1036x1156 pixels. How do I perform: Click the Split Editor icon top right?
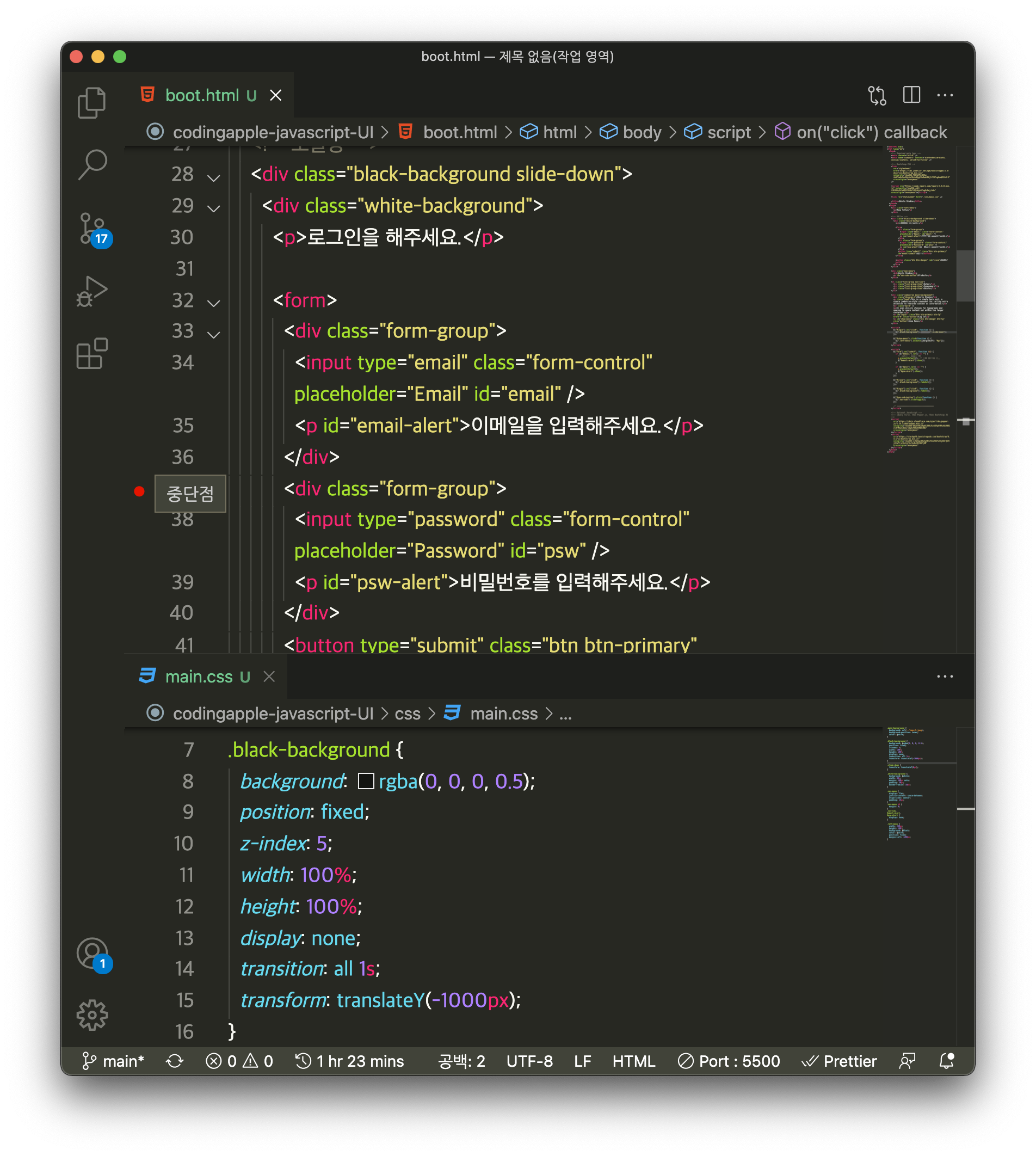coord(911,95)
